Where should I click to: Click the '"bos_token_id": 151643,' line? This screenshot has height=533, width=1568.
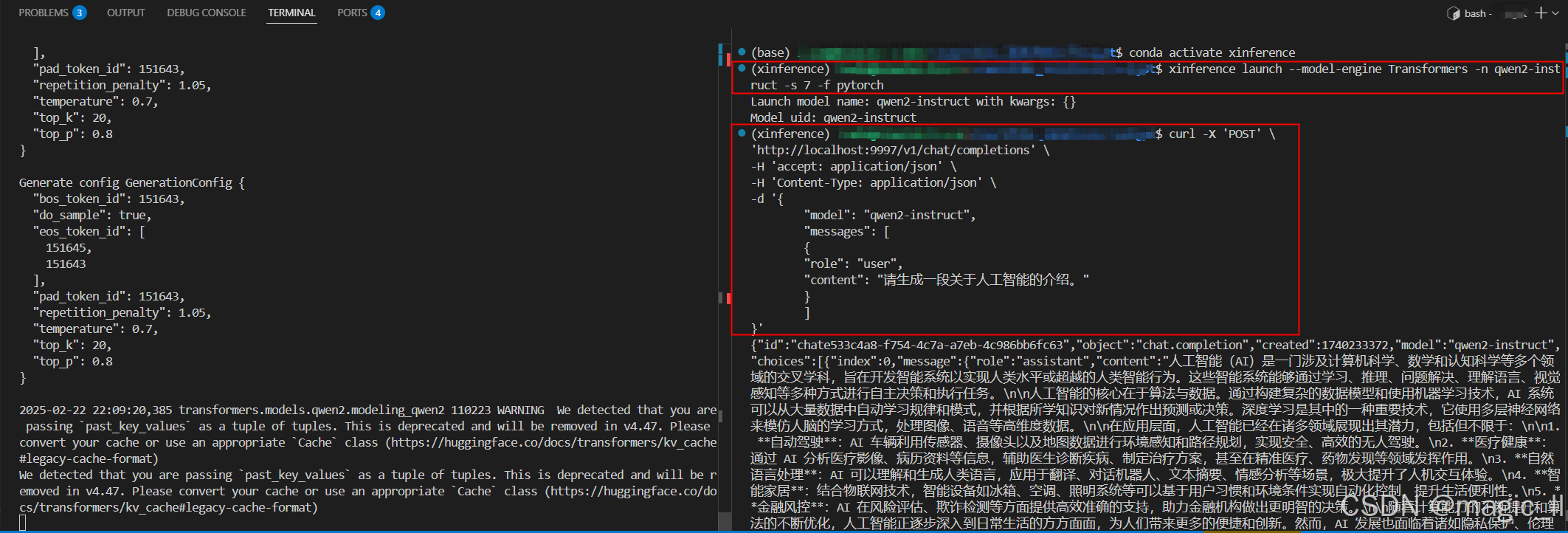(108, 199)
